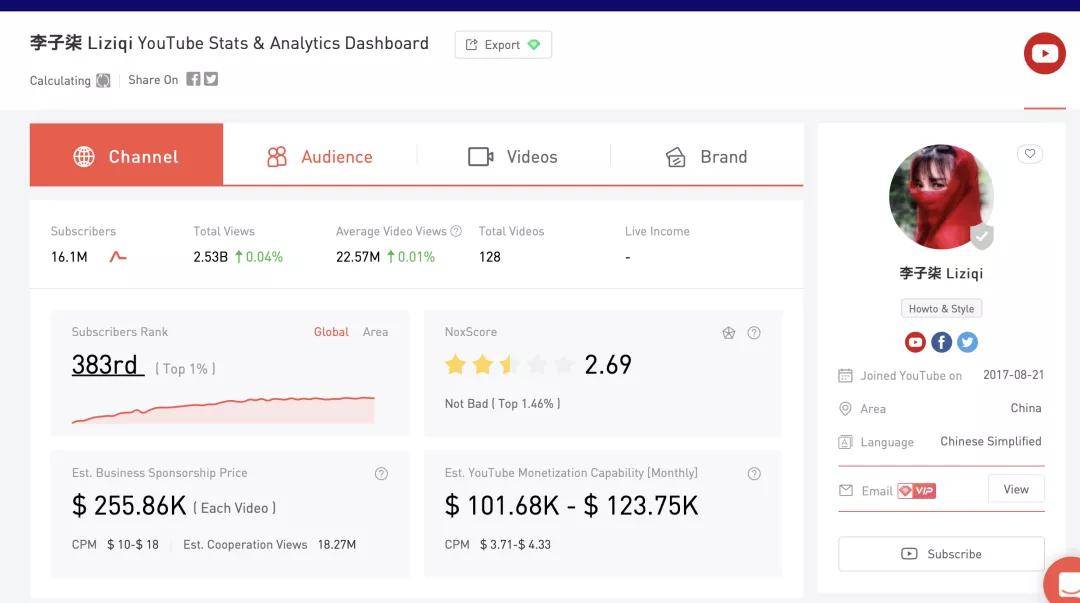
Task: Open the channel's Facebook social link icon
Action: tap(941, 342)
